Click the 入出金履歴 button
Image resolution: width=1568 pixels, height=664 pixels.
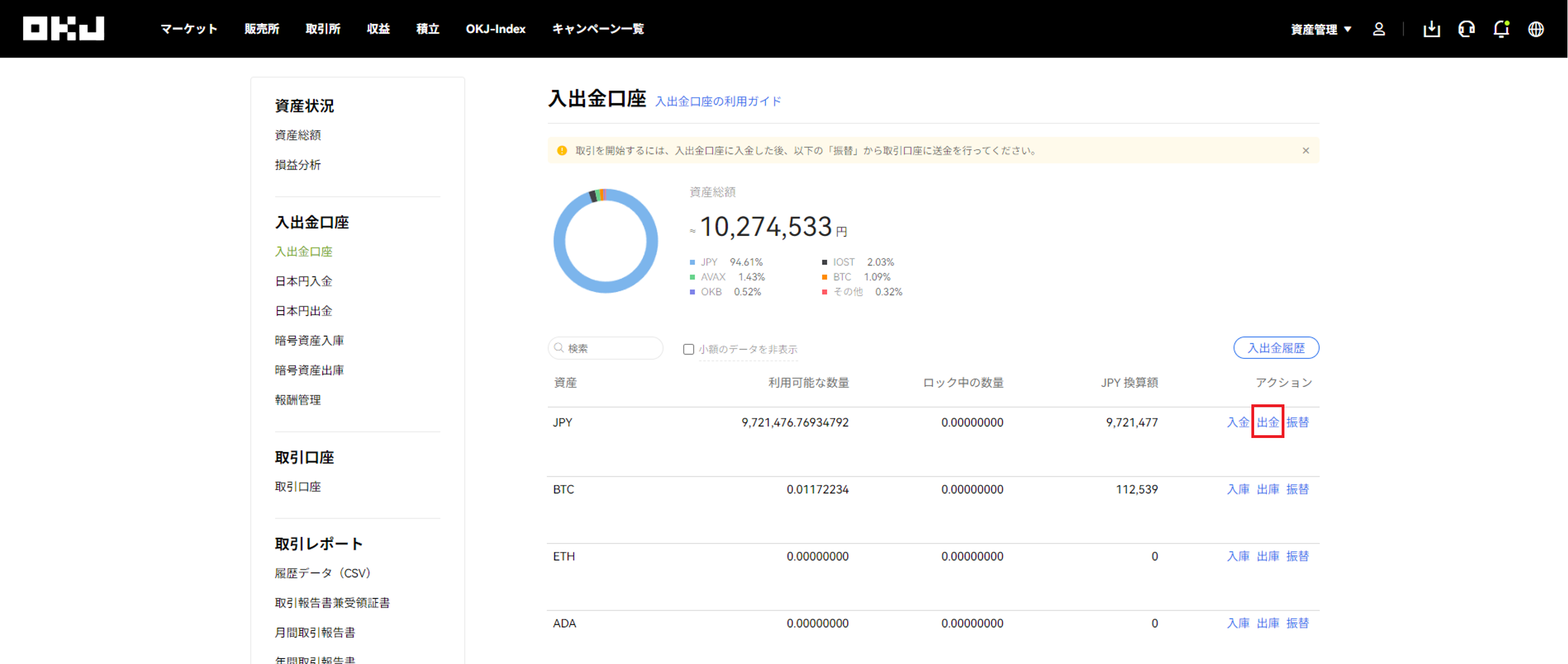point(1276,348)
